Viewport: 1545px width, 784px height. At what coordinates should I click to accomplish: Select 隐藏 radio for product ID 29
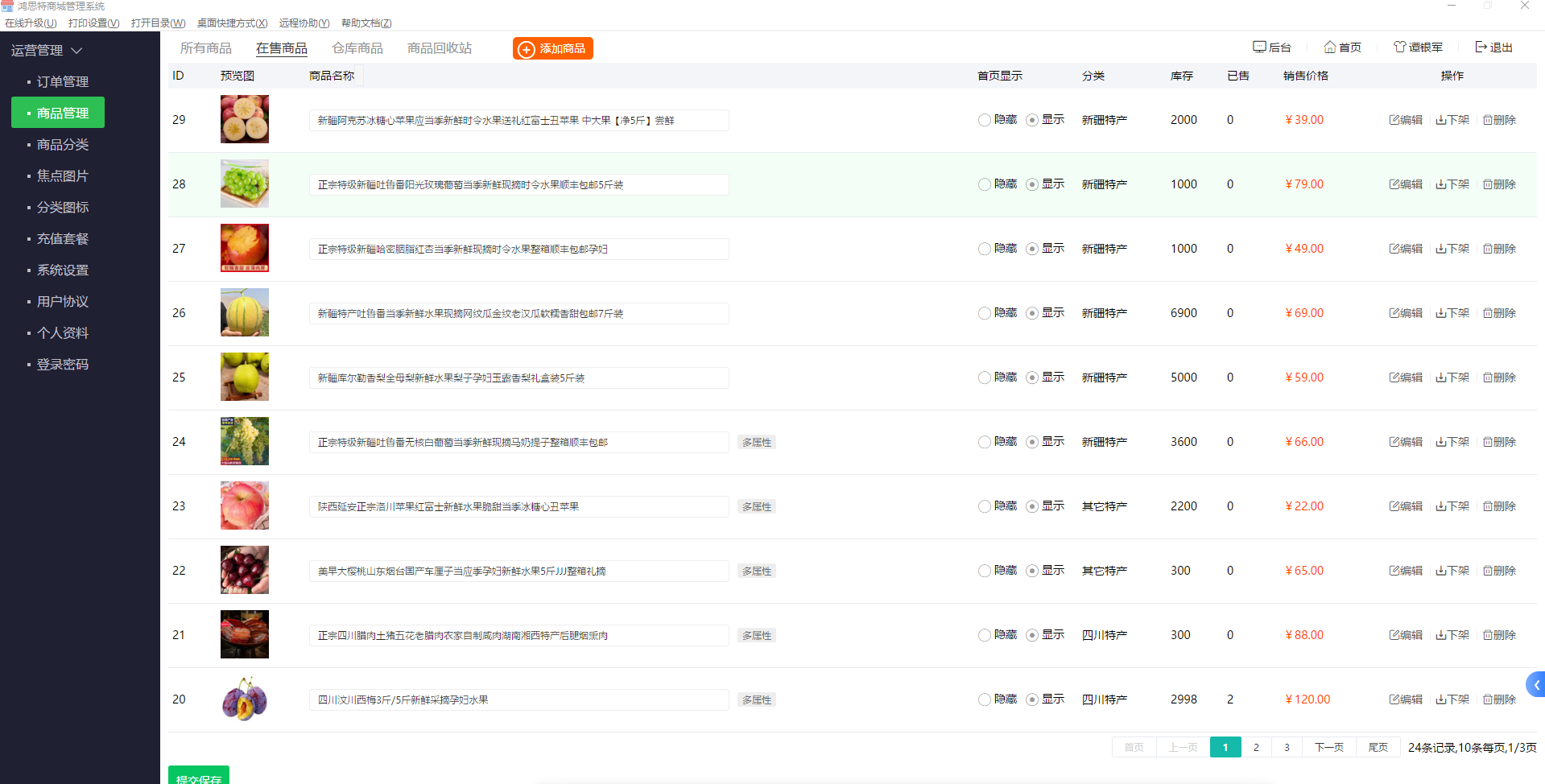985,120
